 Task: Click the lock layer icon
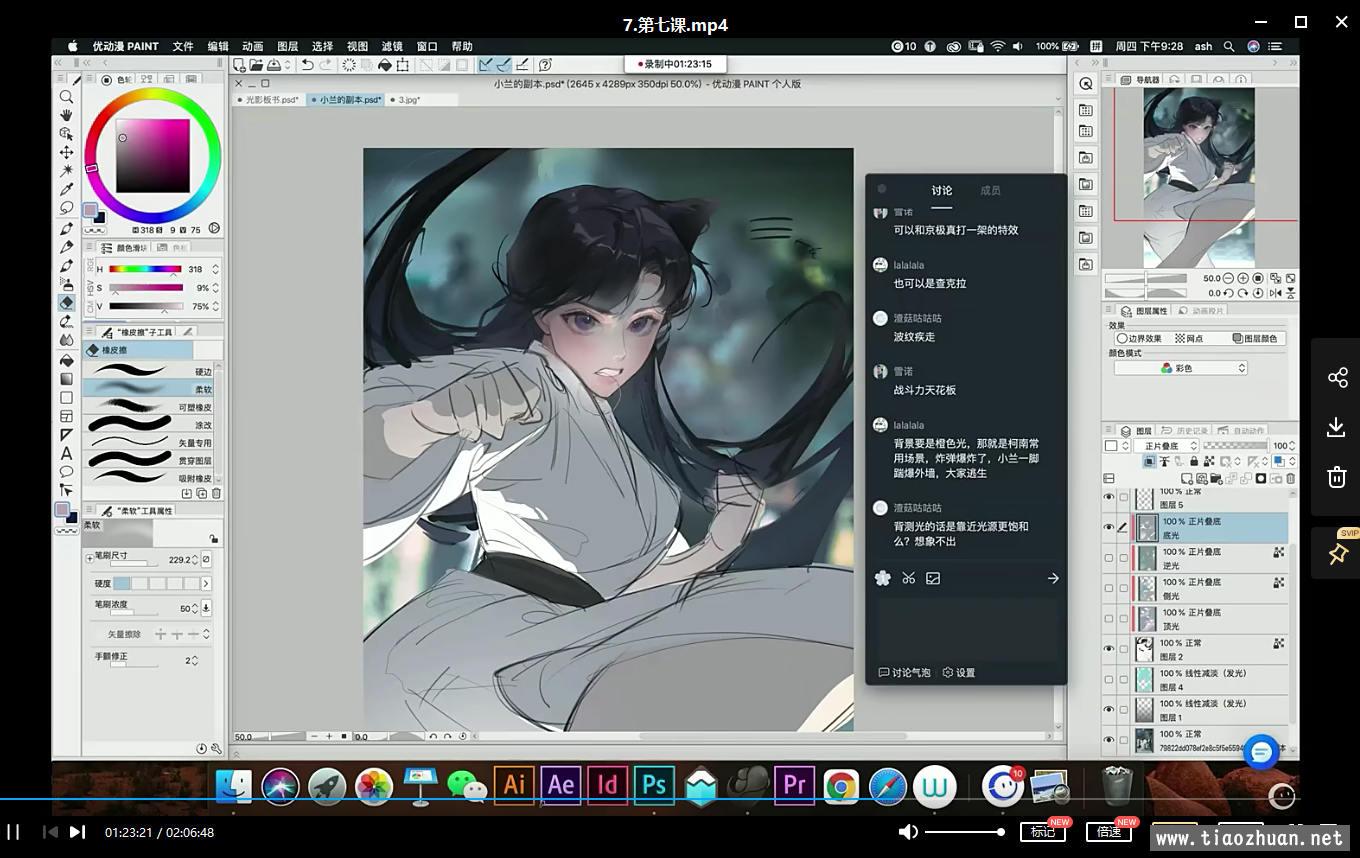1194,461
